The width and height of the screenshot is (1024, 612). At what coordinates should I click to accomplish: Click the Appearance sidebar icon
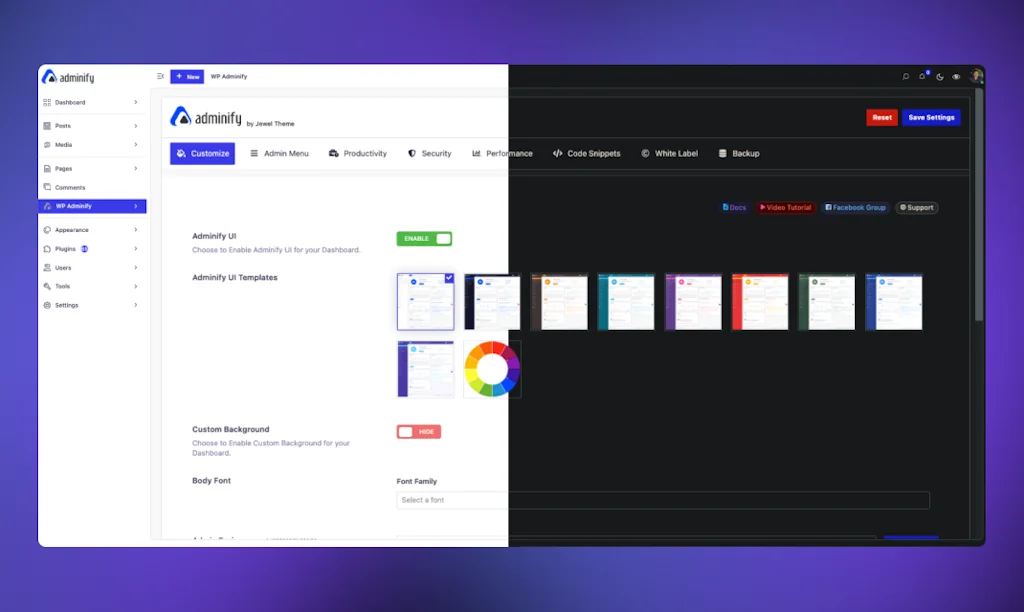47,230
